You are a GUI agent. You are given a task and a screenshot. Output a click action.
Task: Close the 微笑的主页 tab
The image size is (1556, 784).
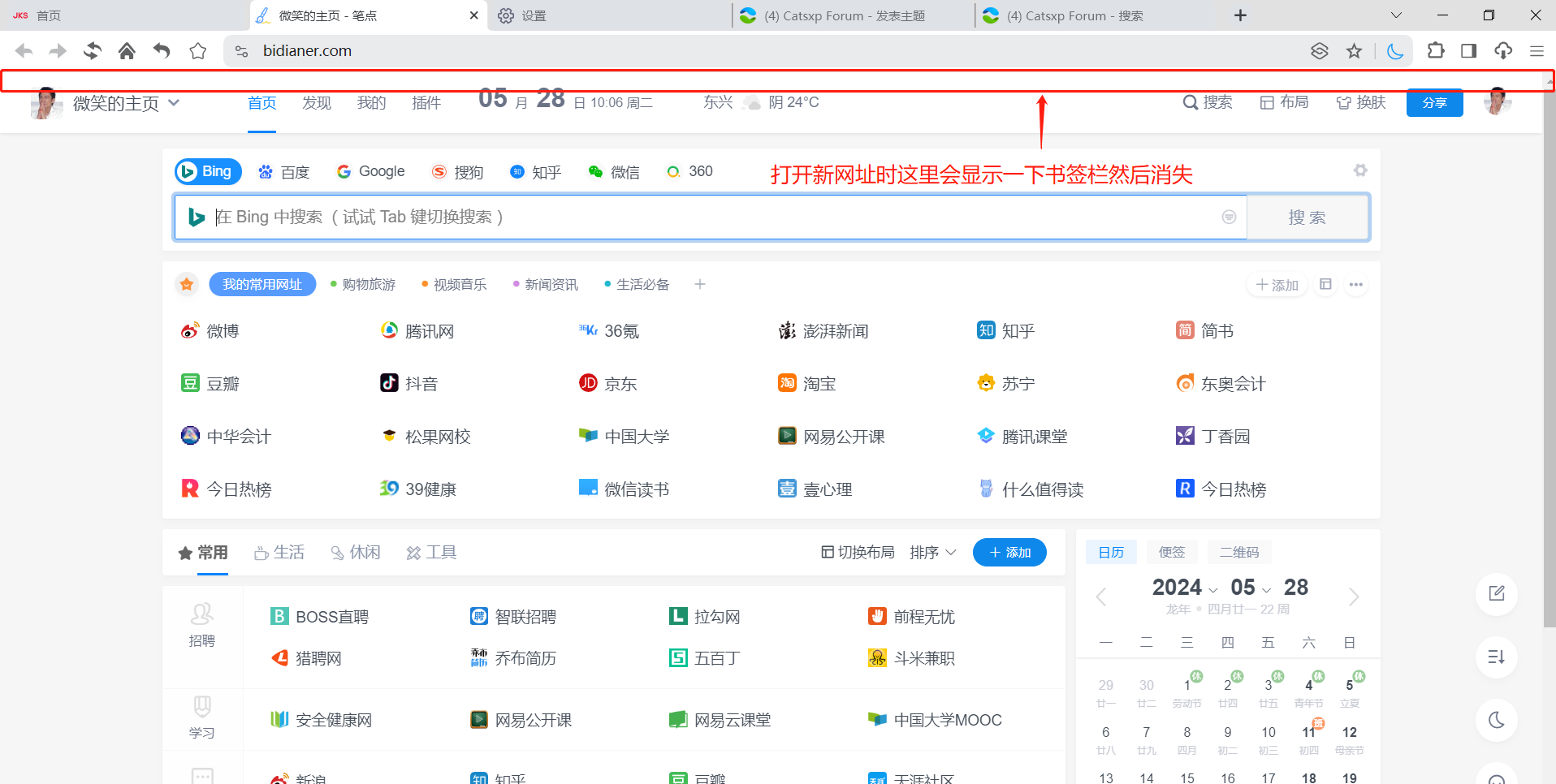click(x=474, y=15)
